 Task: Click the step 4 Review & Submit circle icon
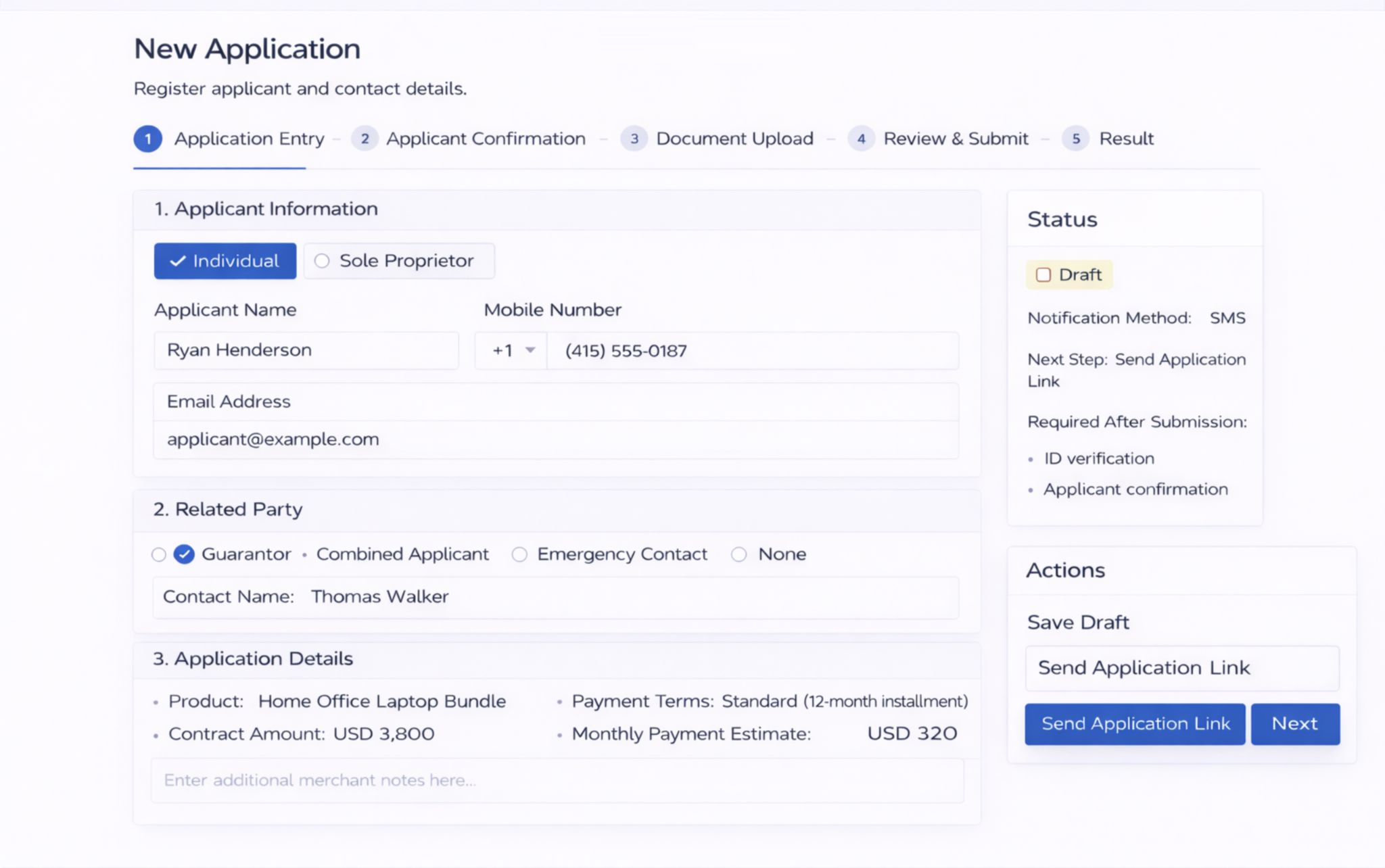coord(862,139)
